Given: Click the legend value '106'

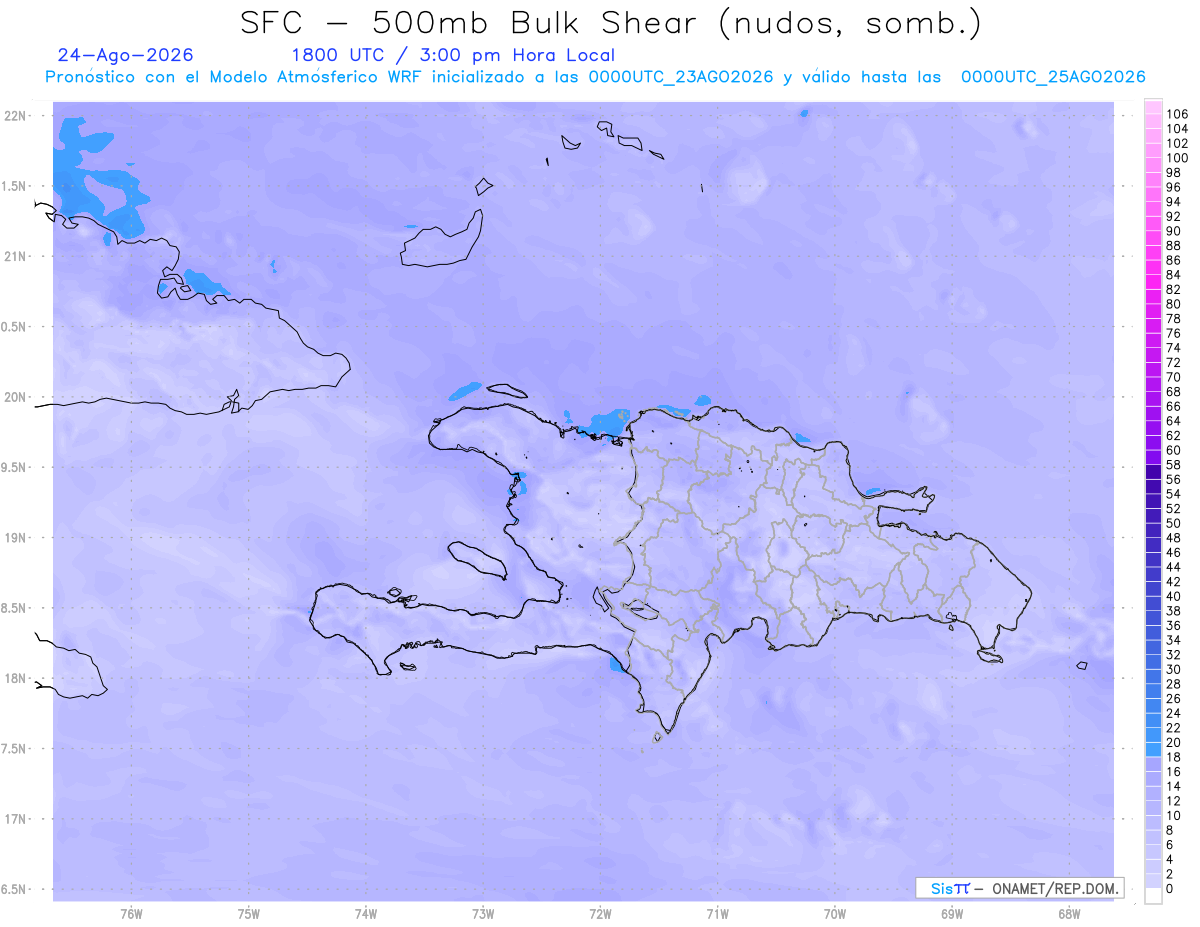Looking at the screenshot, I should coord(1177,115).
